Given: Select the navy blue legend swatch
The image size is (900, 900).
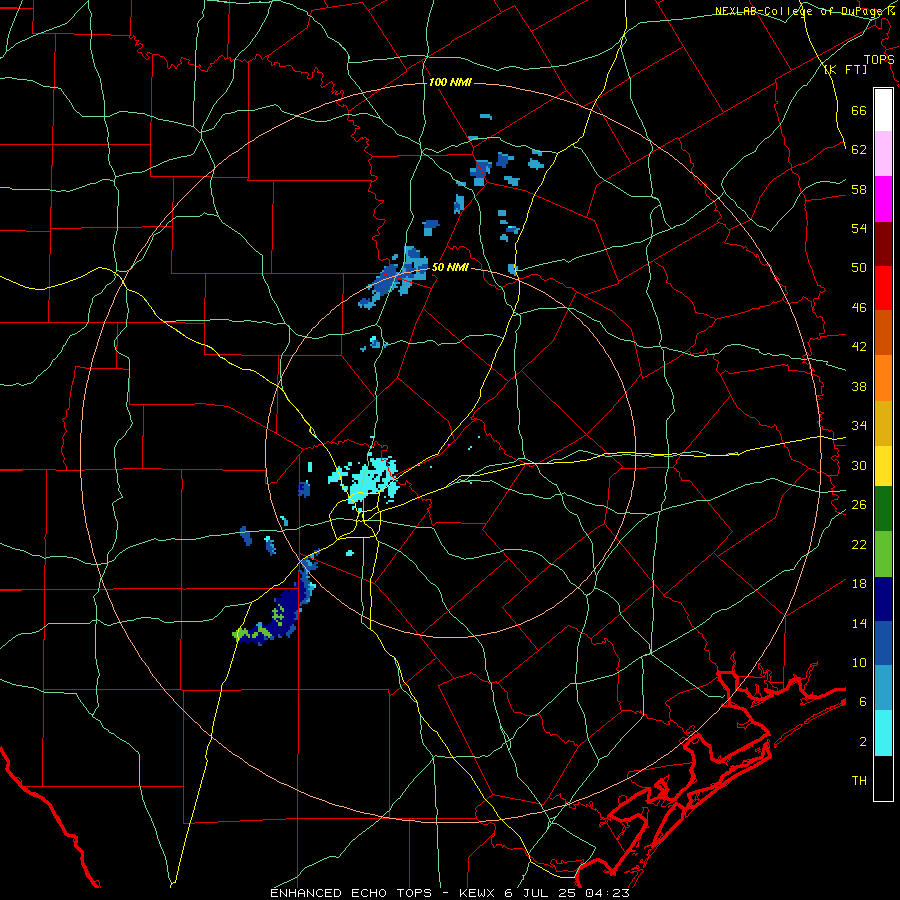Looking at the screenshot, I should point(883,599).
